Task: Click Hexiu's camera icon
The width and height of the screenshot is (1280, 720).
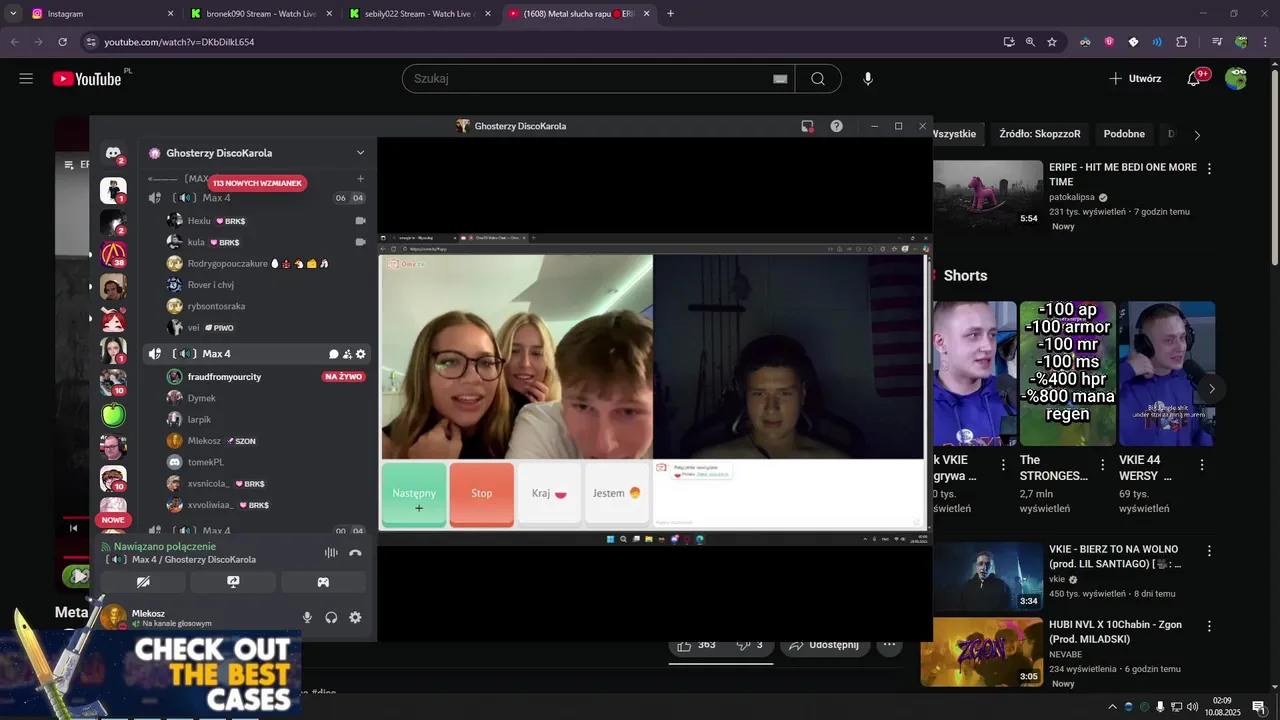Action: [360, 221]
